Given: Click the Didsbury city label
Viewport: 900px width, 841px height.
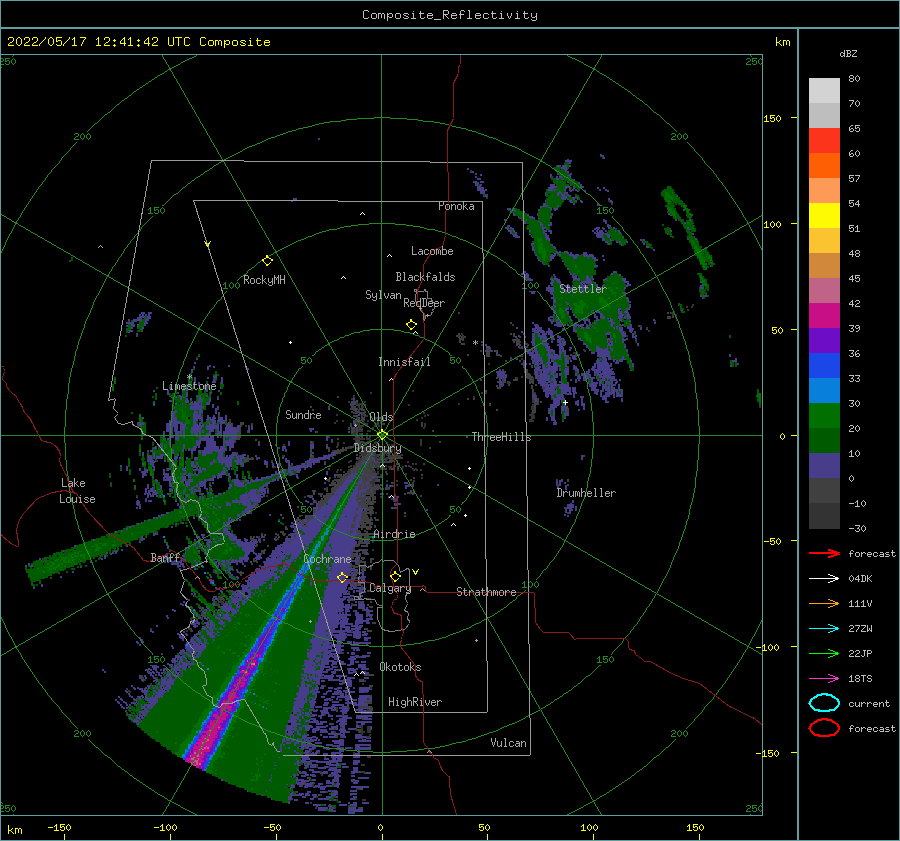Looking at the screenshot, I should [x=377, y=448].
